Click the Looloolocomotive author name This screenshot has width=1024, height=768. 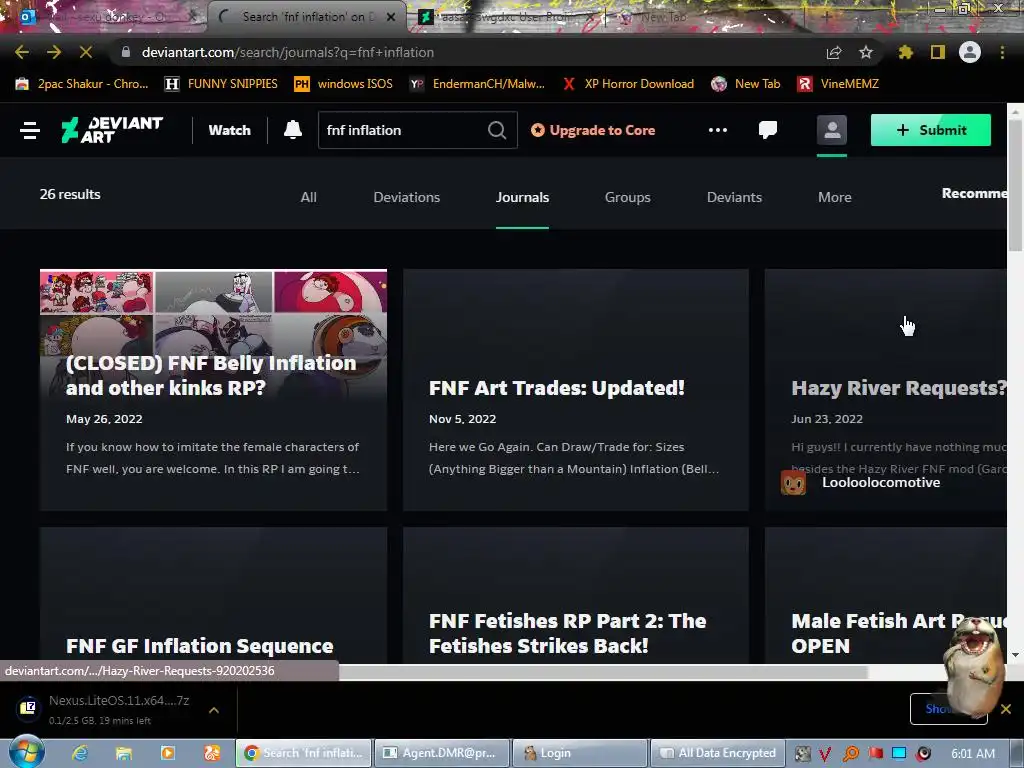(x=881, y=483)
